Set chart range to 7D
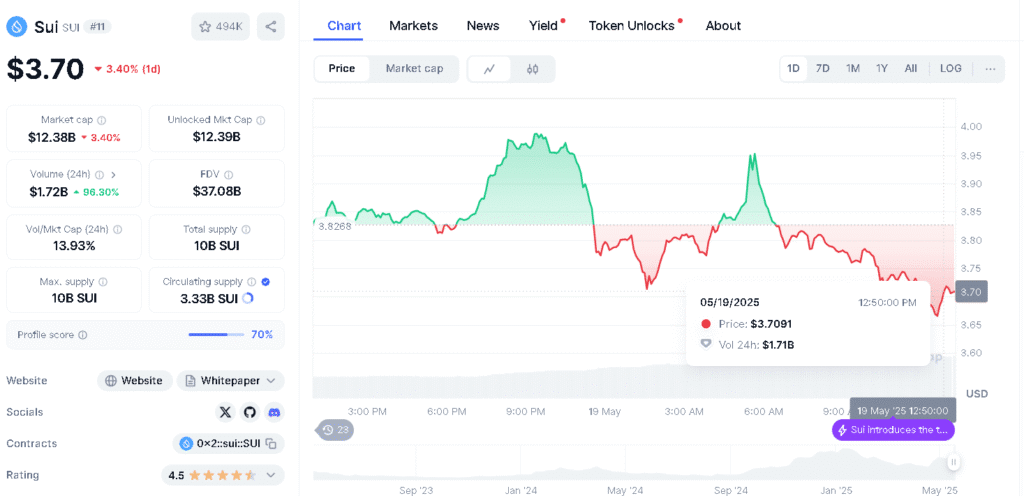 pyautogui.click(x=823, y=69)
